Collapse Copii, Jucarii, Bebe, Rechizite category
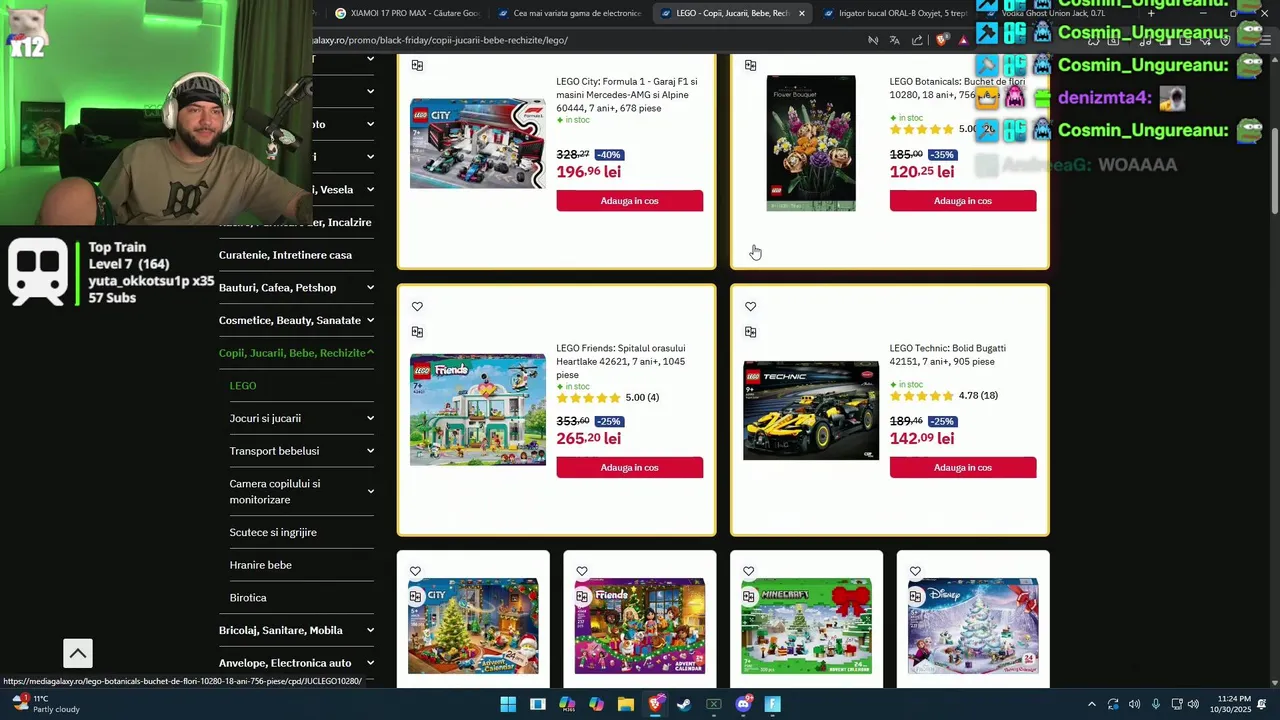The image size is (1280, 720). point(370,353)
